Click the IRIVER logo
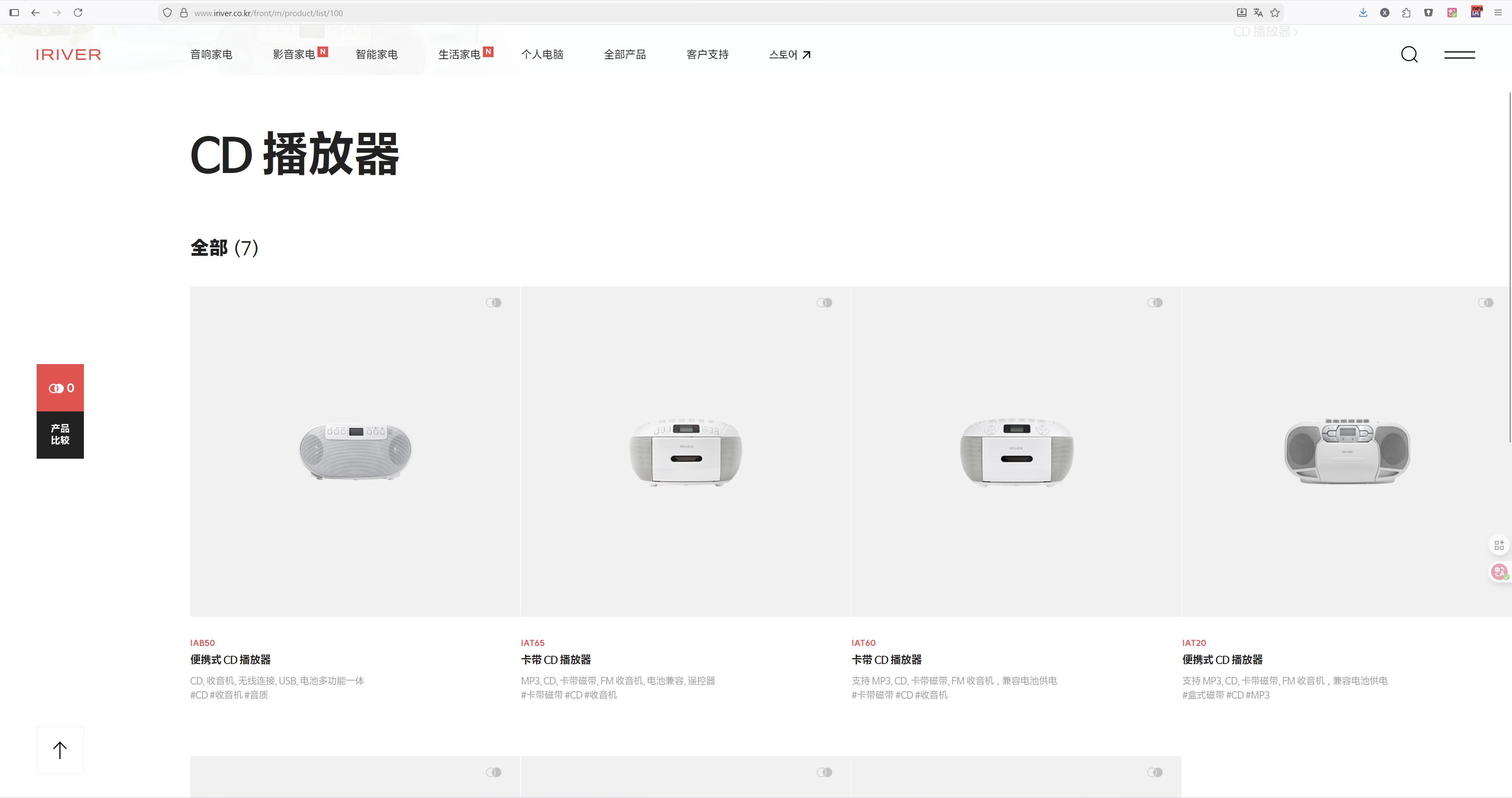 tap(68, 55)
